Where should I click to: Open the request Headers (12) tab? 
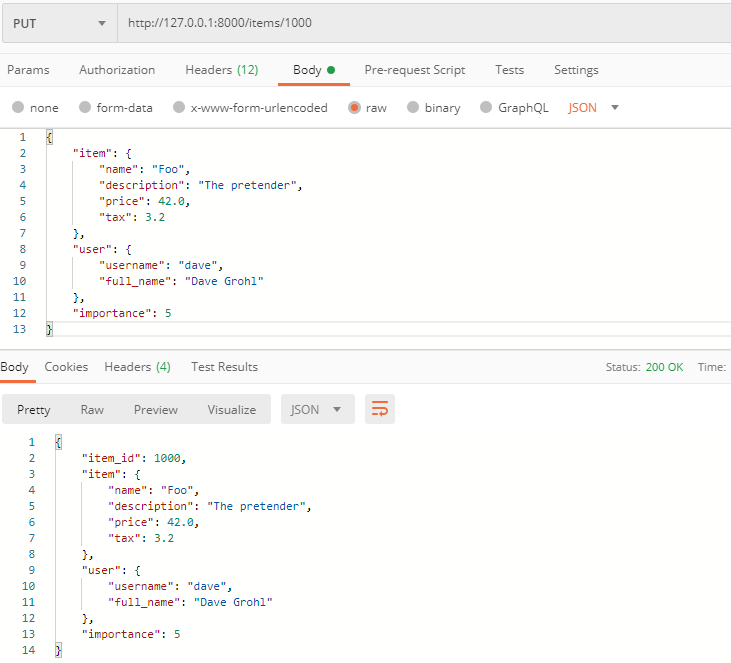point(221,70)
